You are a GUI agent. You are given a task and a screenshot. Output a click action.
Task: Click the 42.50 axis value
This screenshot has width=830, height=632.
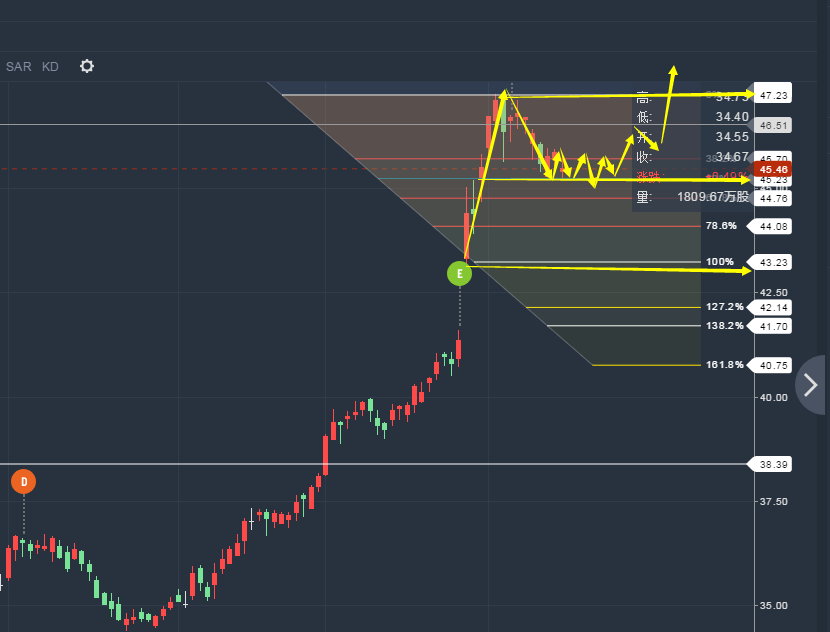tap(773, 293)
